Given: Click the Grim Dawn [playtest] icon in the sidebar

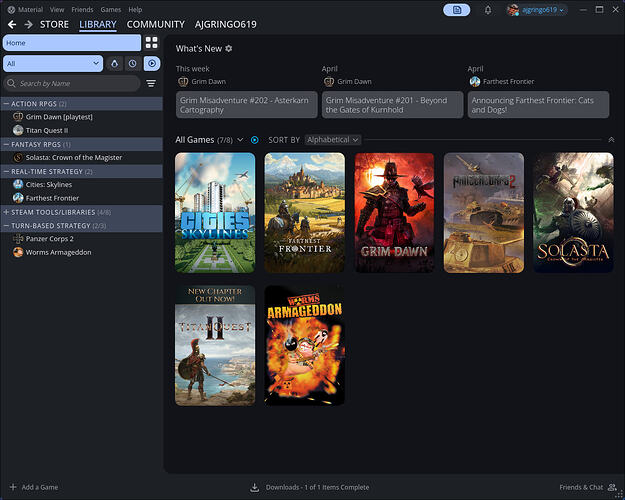Looking at the screenshot, I should tap(18, 116).
